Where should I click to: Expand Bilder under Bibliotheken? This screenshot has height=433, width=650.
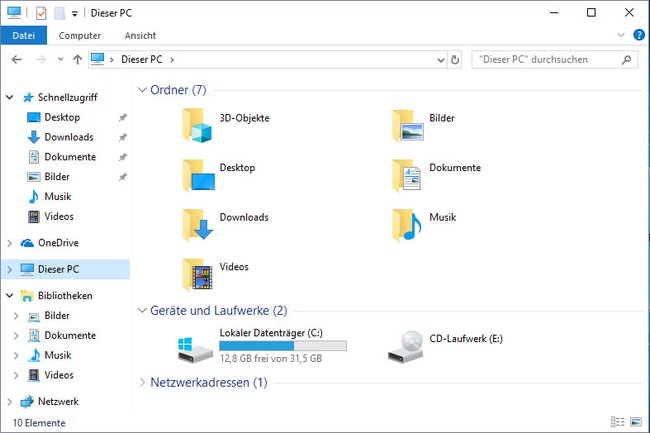(x=16, y=316)
